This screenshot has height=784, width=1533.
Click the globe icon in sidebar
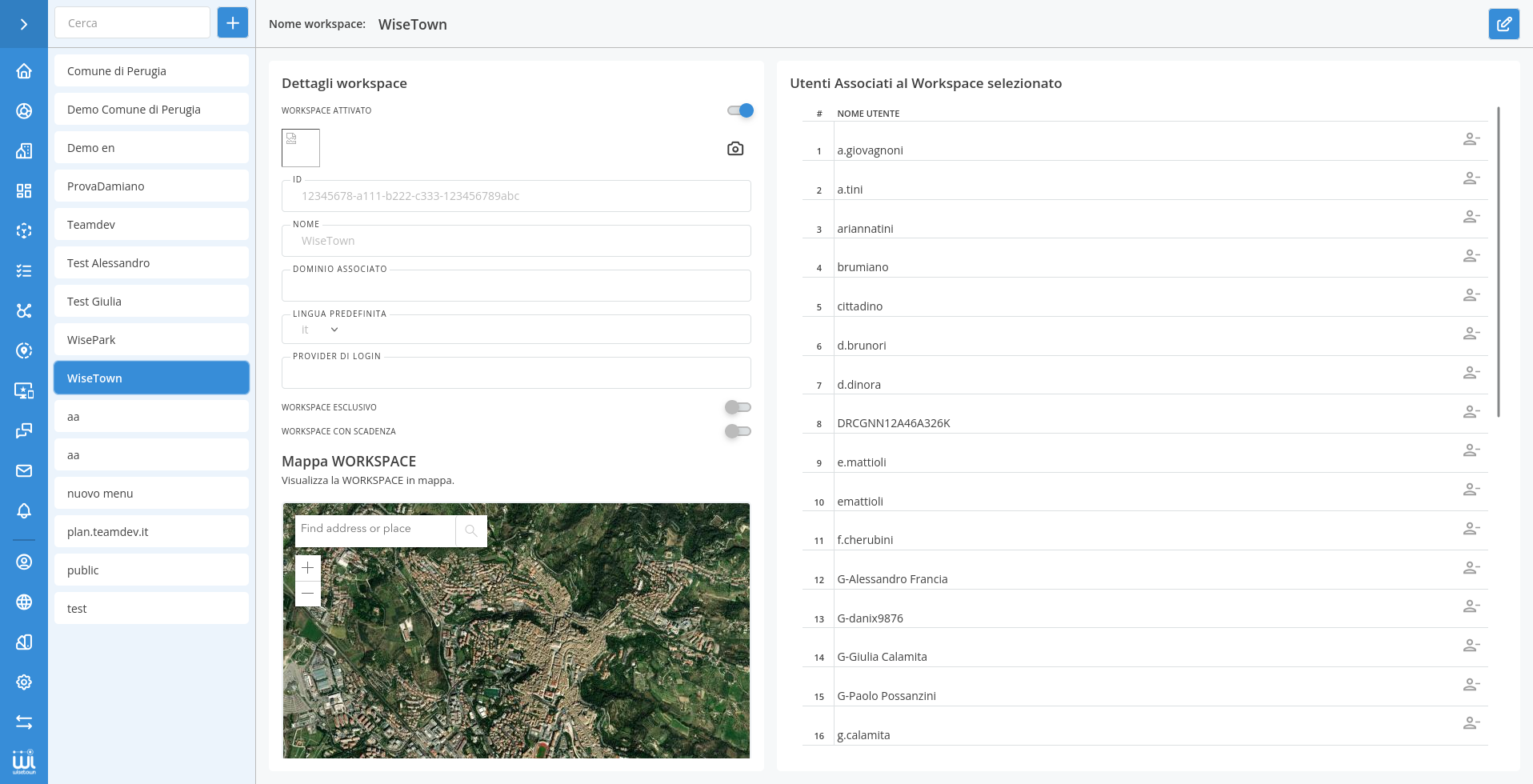pyautogui.click(x=24, y=602)
